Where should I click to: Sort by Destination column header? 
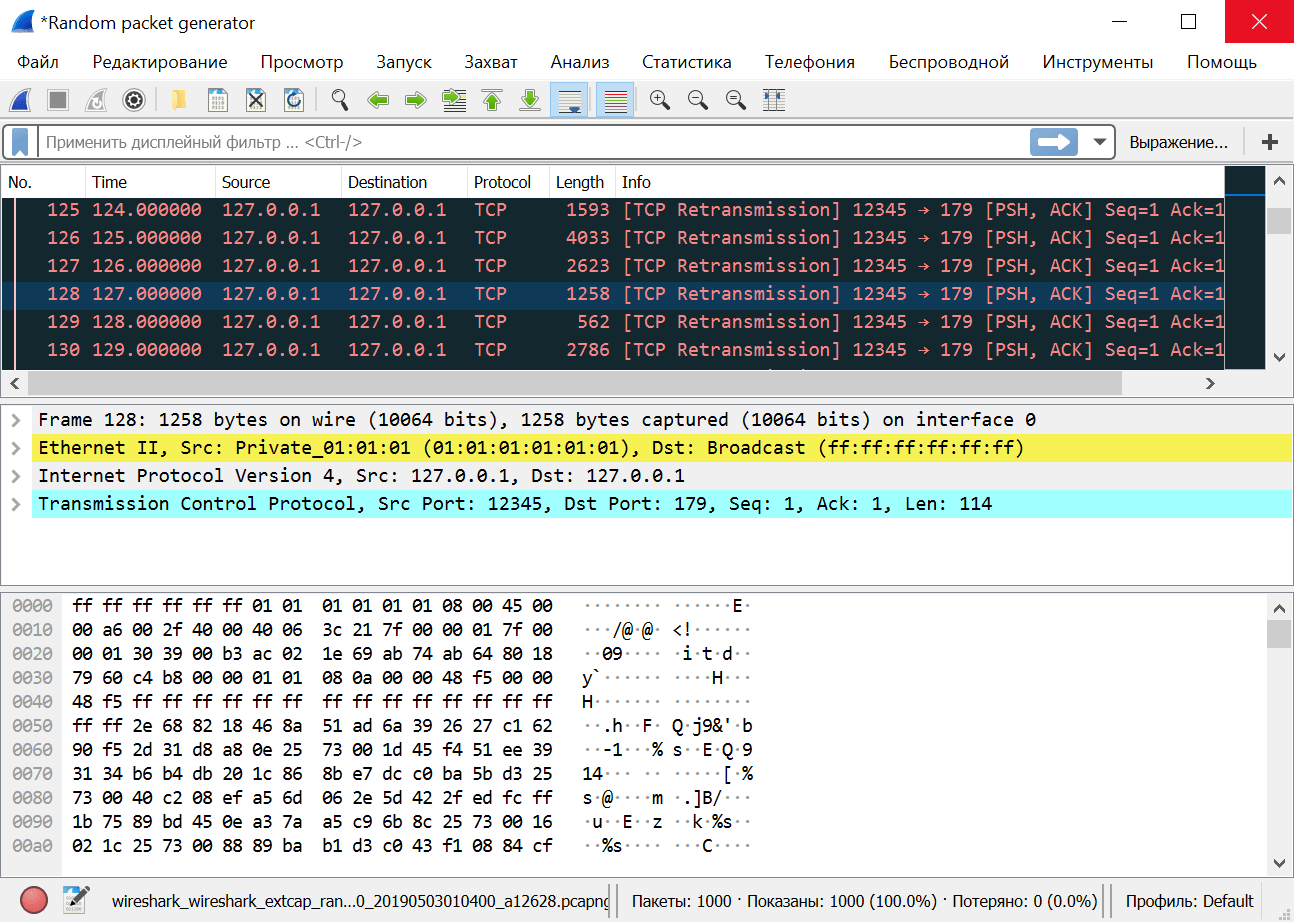404,182
